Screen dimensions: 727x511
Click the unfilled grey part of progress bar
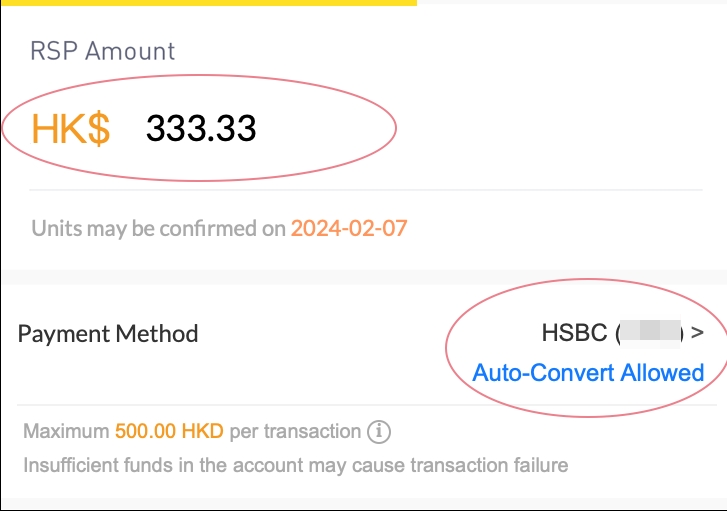(x=572, y=2)
